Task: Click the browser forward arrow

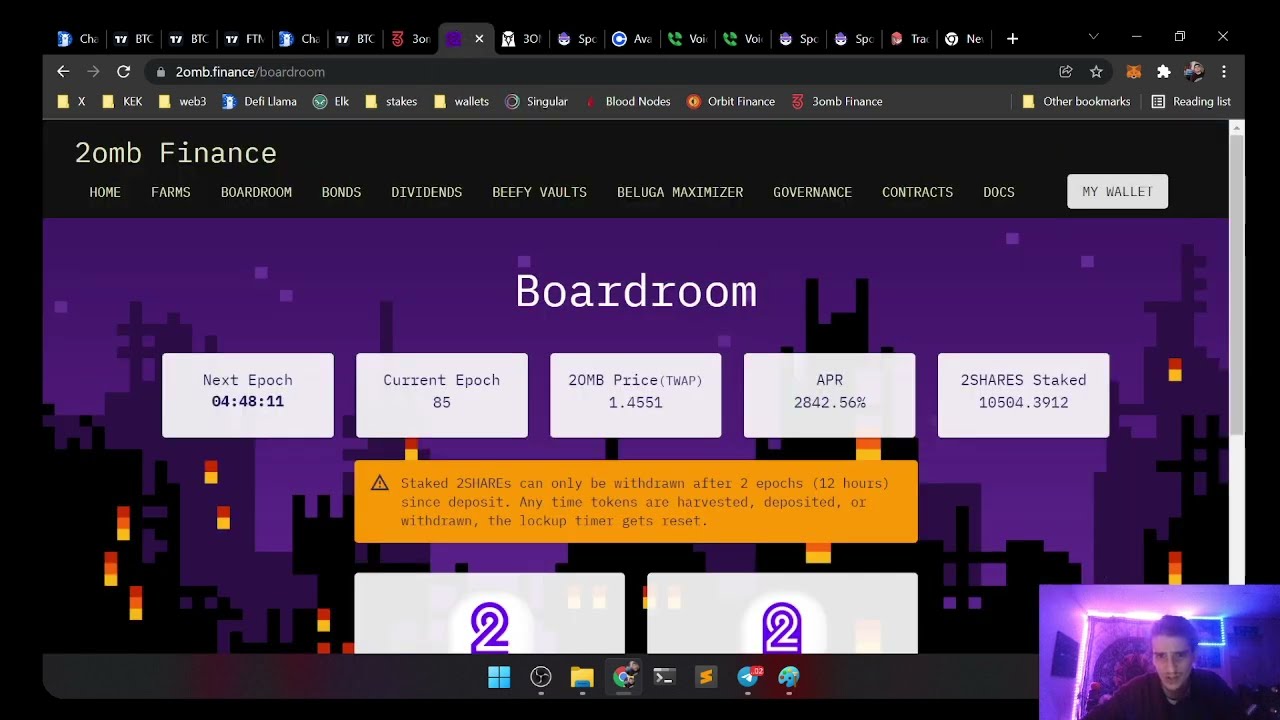Action: point(93,71)
